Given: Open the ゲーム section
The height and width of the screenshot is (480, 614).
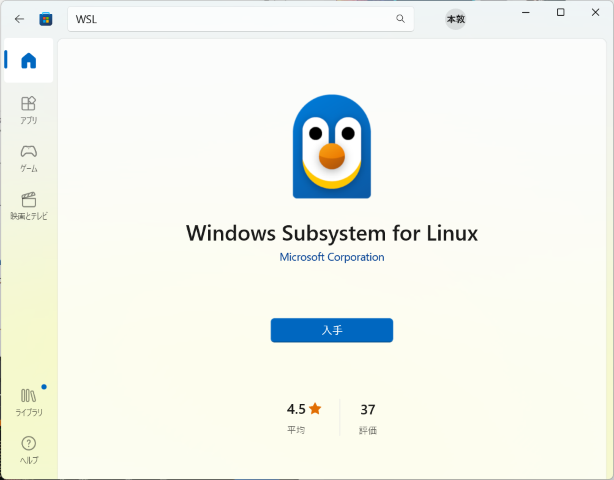Looking at the screenshot, I should pyautogui.click(x=29, y=157).
